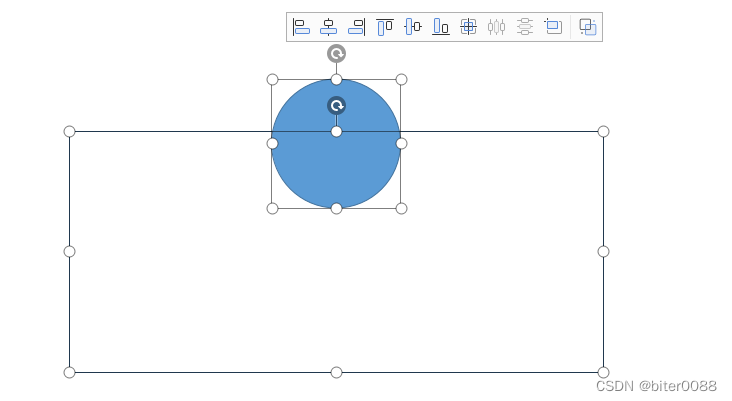Click the distribute horizontally icon
This screenshot has height=401, width=732.
click(496, 27)
